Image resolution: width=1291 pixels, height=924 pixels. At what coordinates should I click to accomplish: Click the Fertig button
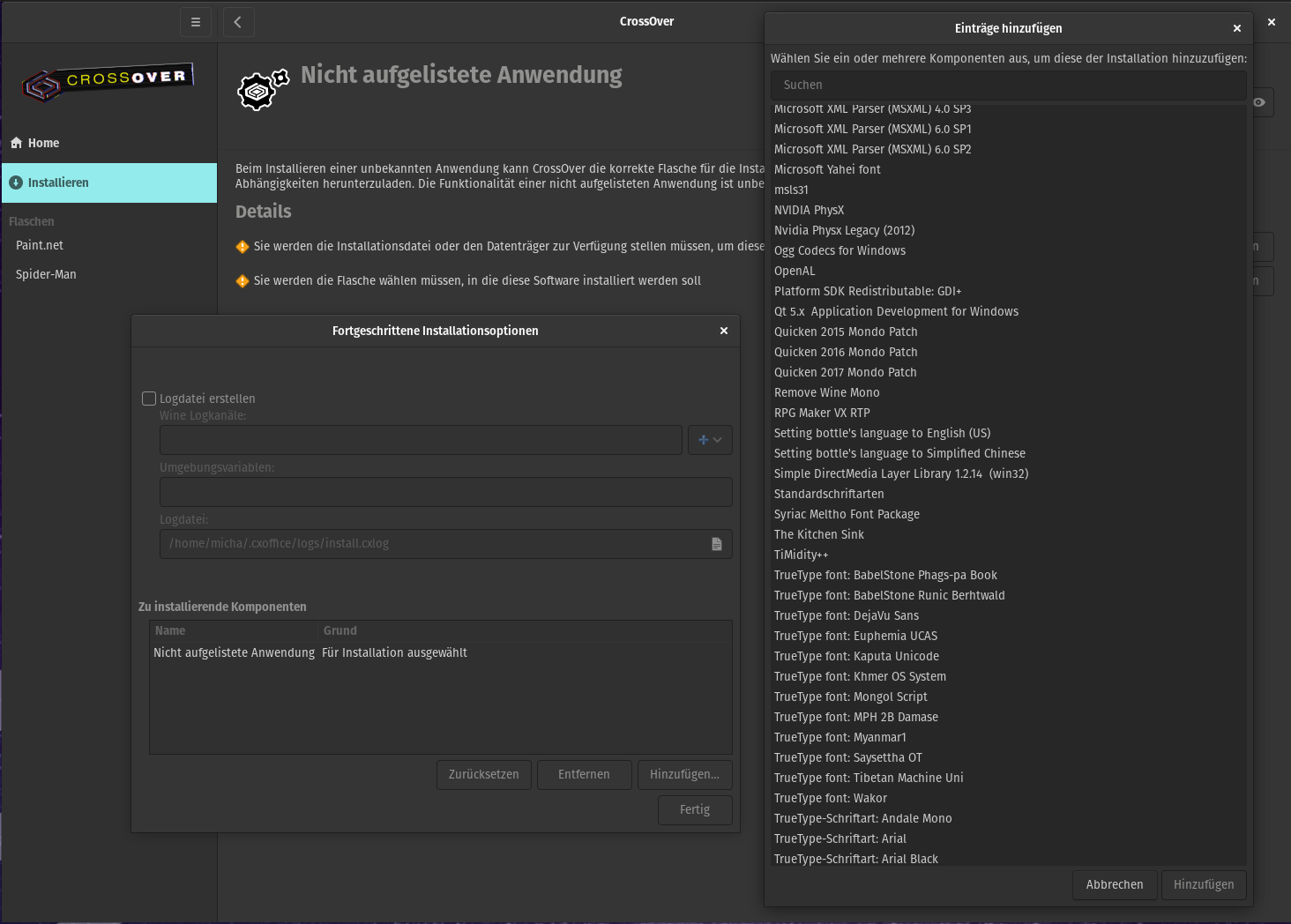[694, 809]
